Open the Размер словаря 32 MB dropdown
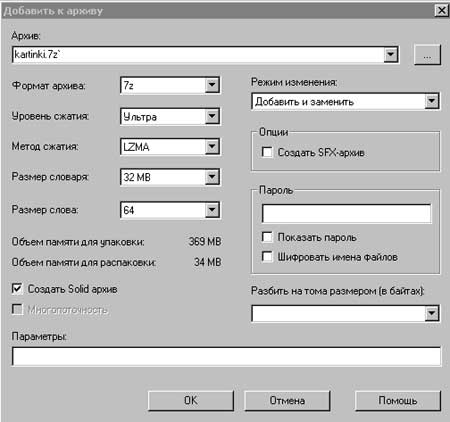Viewport: 450px width, 422px height. tap(212, 177)
